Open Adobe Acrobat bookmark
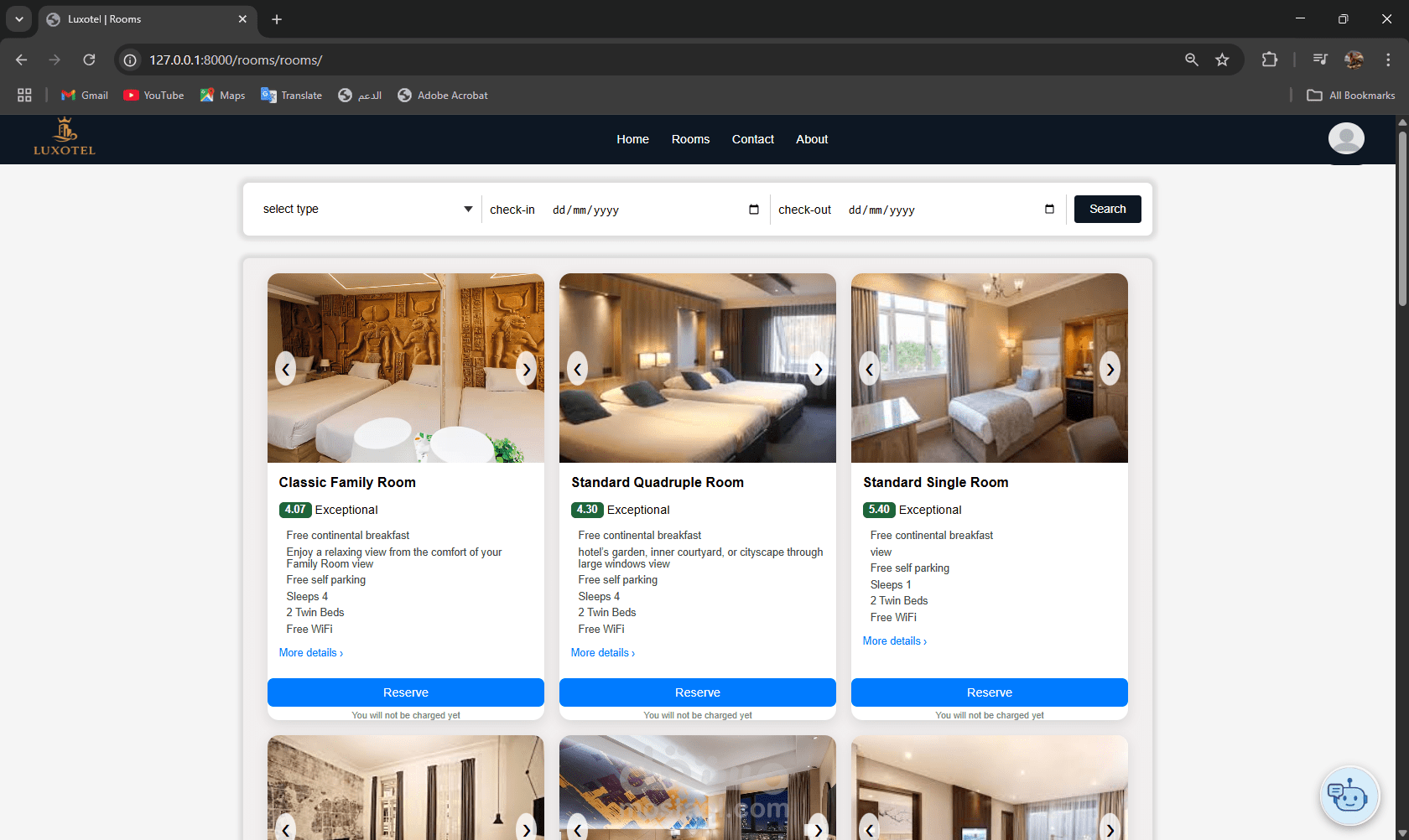Screen dimensions: 1409x840 (443, 96)
